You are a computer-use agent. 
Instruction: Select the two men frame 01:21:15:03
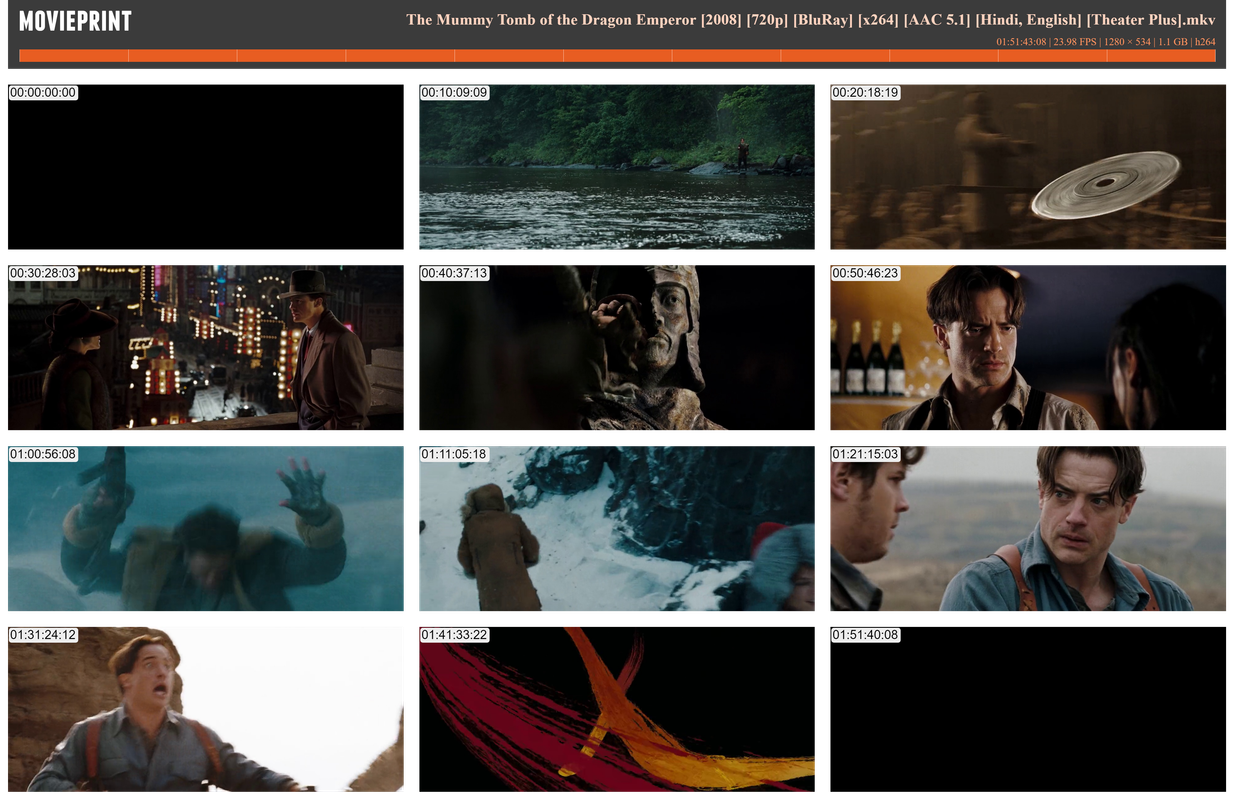pyautogui.click(x=1028, y=529)
